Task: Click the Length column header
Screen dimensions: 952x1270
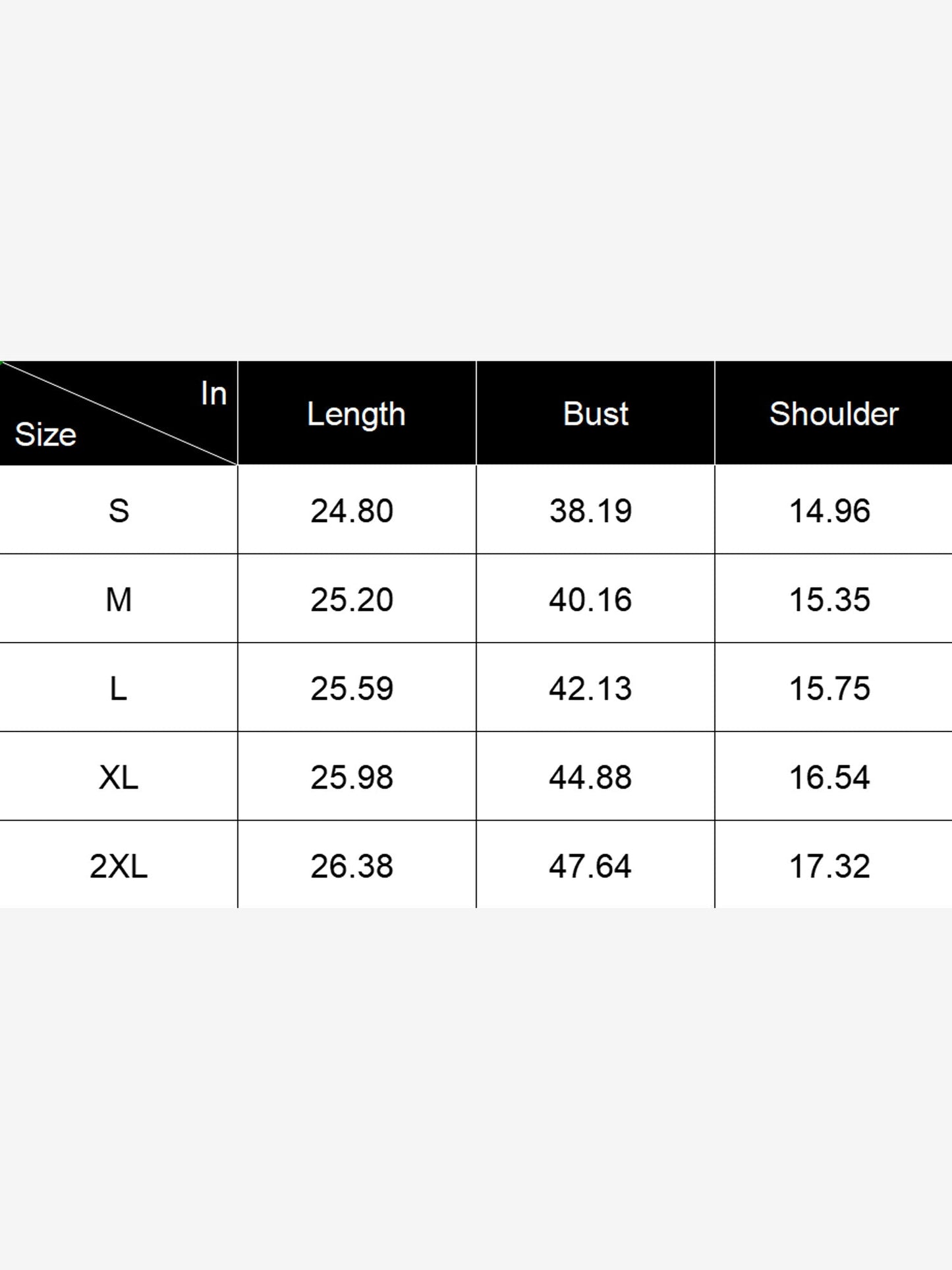Action: coord(356,413)
